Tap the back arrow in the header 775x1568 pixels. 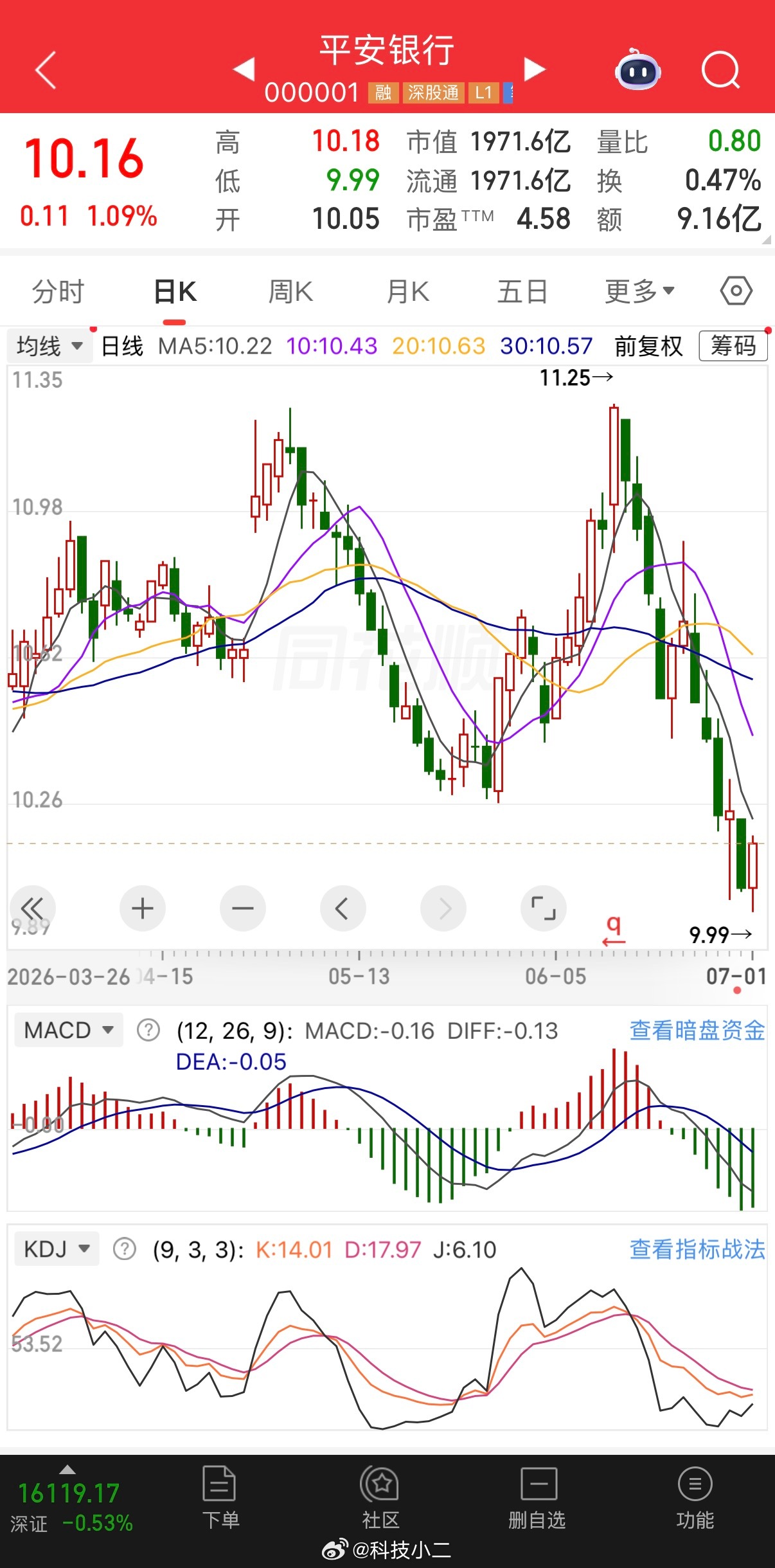point(46,69)
